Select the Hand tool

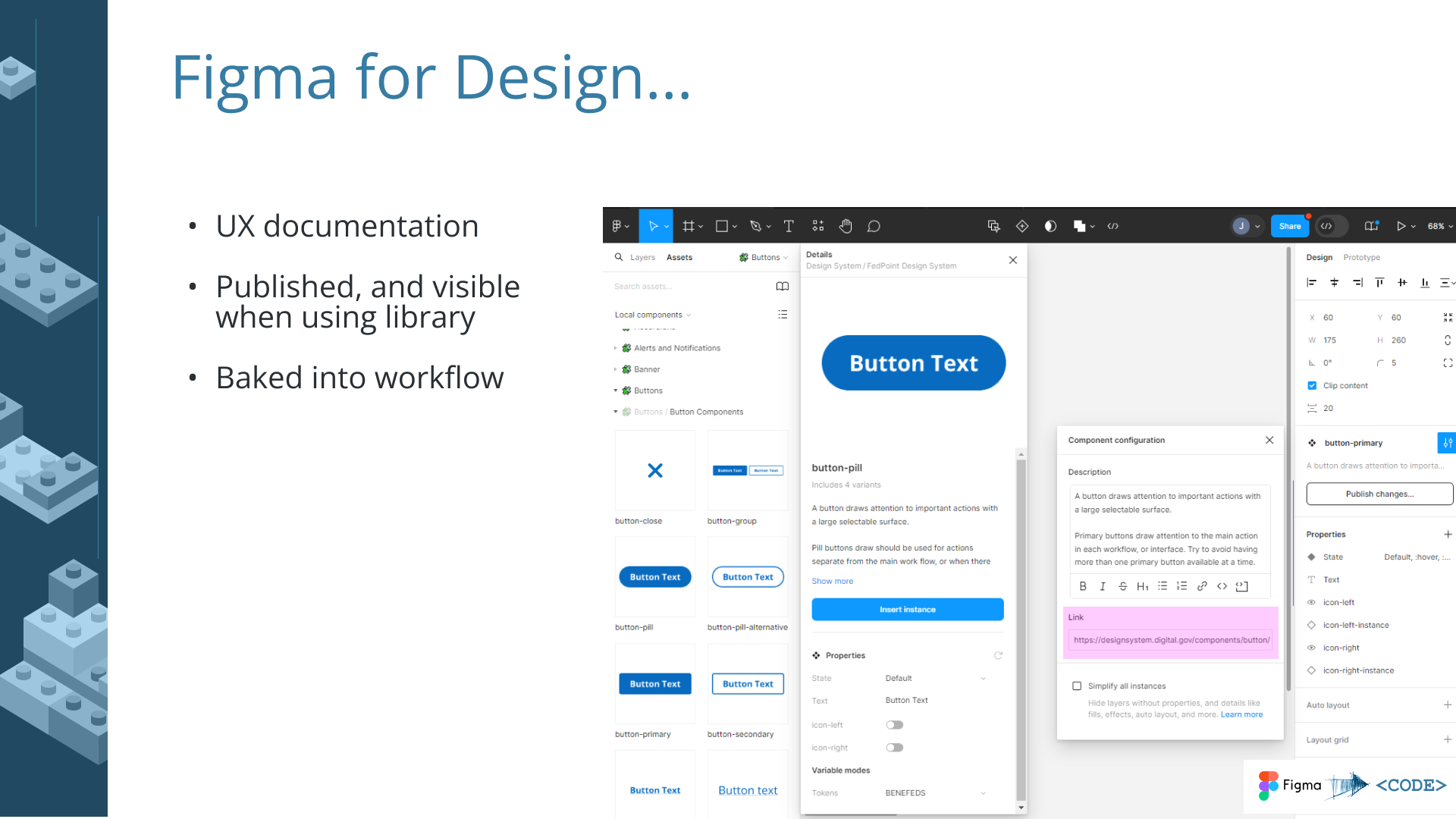point(846,226)
